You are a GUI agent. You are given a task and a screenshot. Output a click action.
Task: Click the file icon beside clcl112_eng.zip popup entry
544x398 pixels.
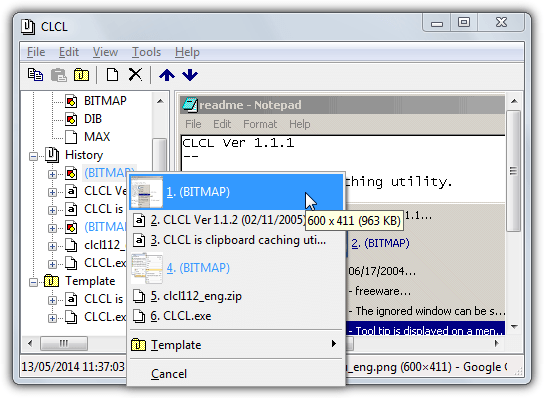tap(139, 296)
